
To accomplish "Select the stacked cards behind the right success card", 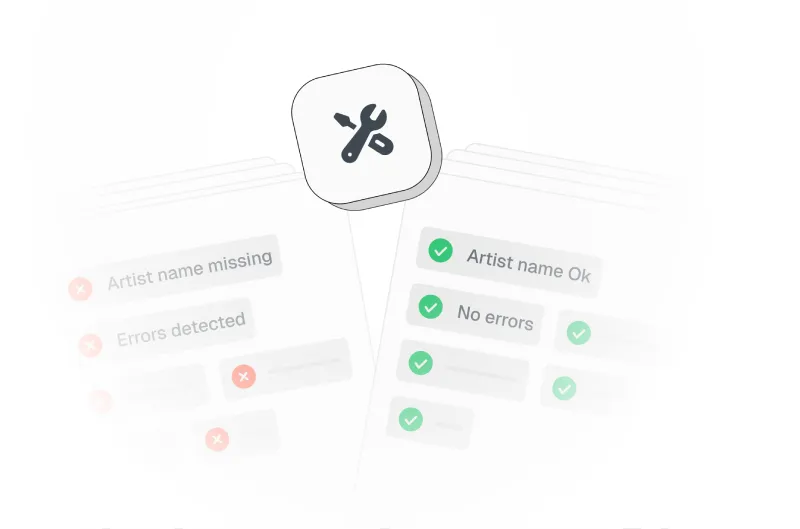I will point(554,171).
